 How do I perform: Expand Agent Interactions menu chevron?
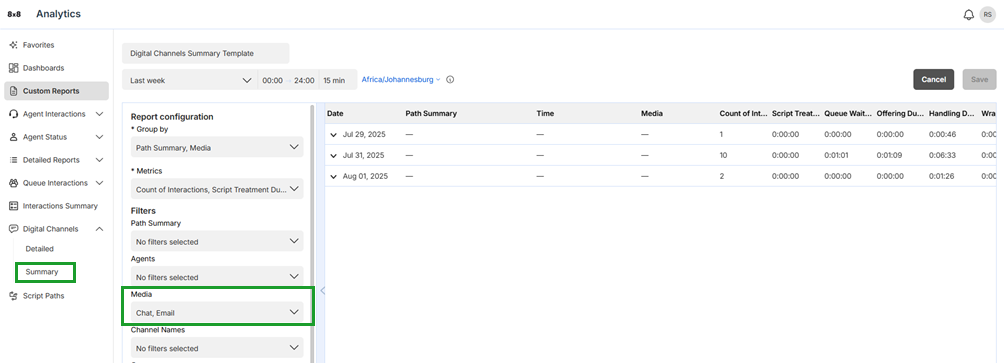99,114
